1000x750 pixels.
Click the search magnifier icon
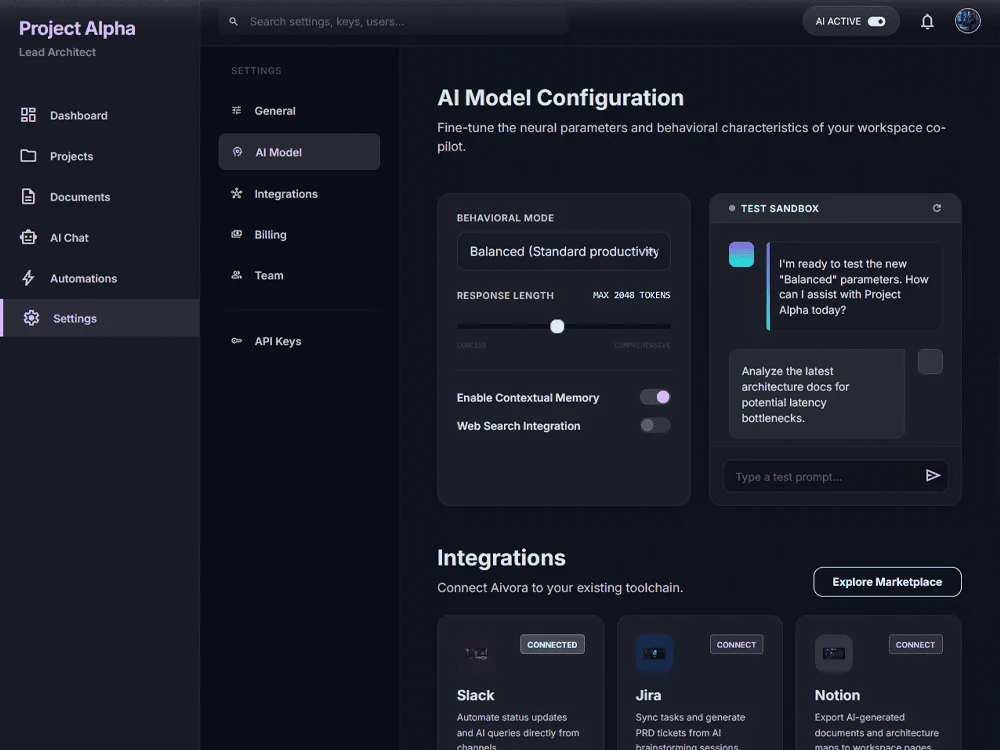pos(233,22)
